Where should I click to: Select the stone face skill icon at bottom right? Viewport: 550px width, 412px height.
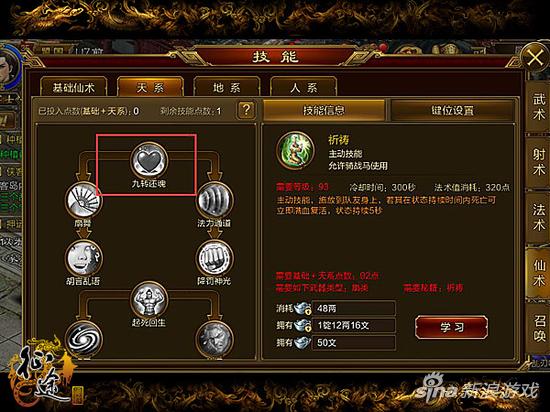coord(214,339)
